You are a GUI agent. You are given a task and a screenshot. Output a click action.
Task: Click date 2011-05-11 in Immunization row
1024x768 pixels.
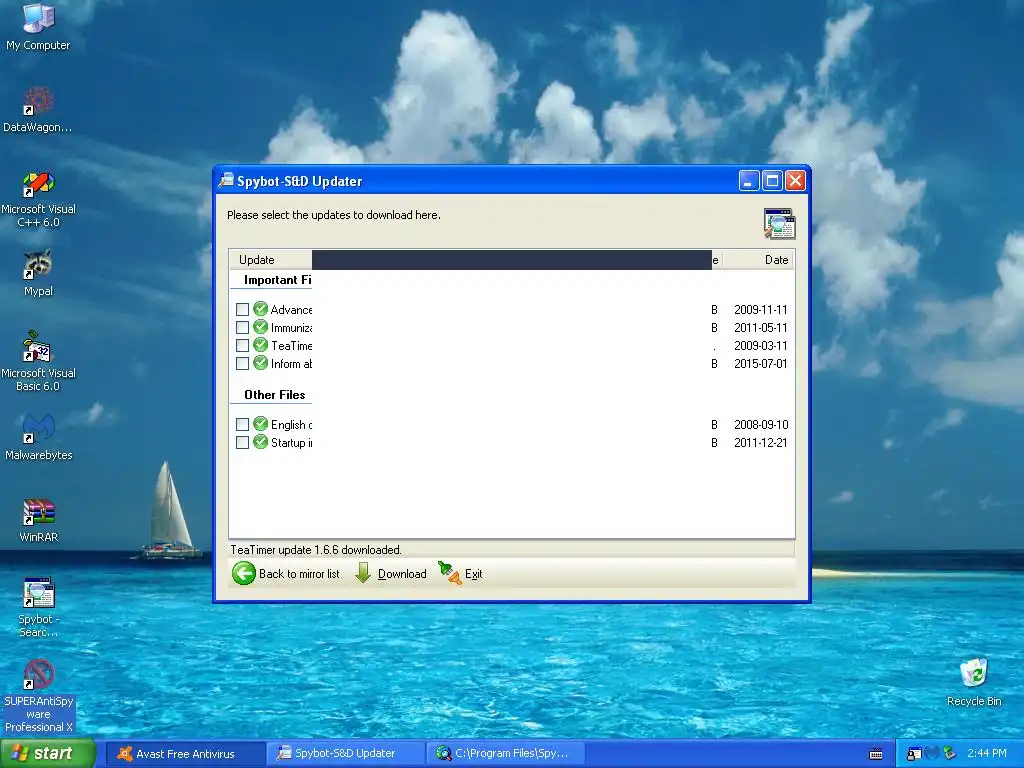click(761, 328)
